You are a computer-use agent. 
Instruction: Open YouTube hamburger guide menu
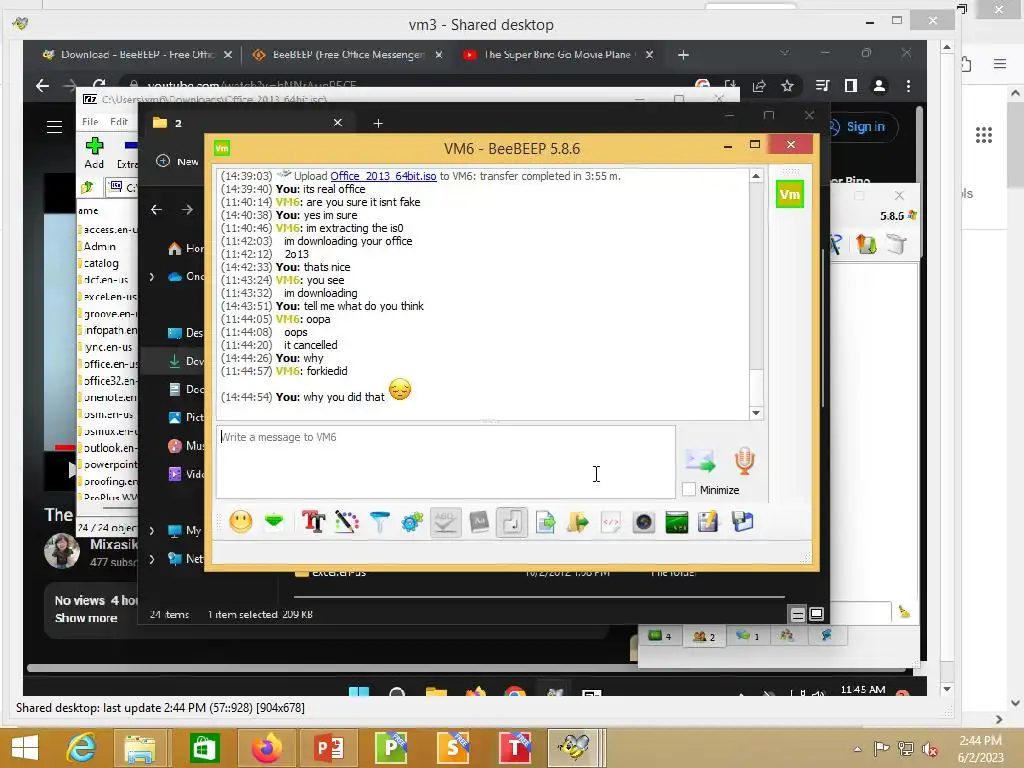click(55, 127)
